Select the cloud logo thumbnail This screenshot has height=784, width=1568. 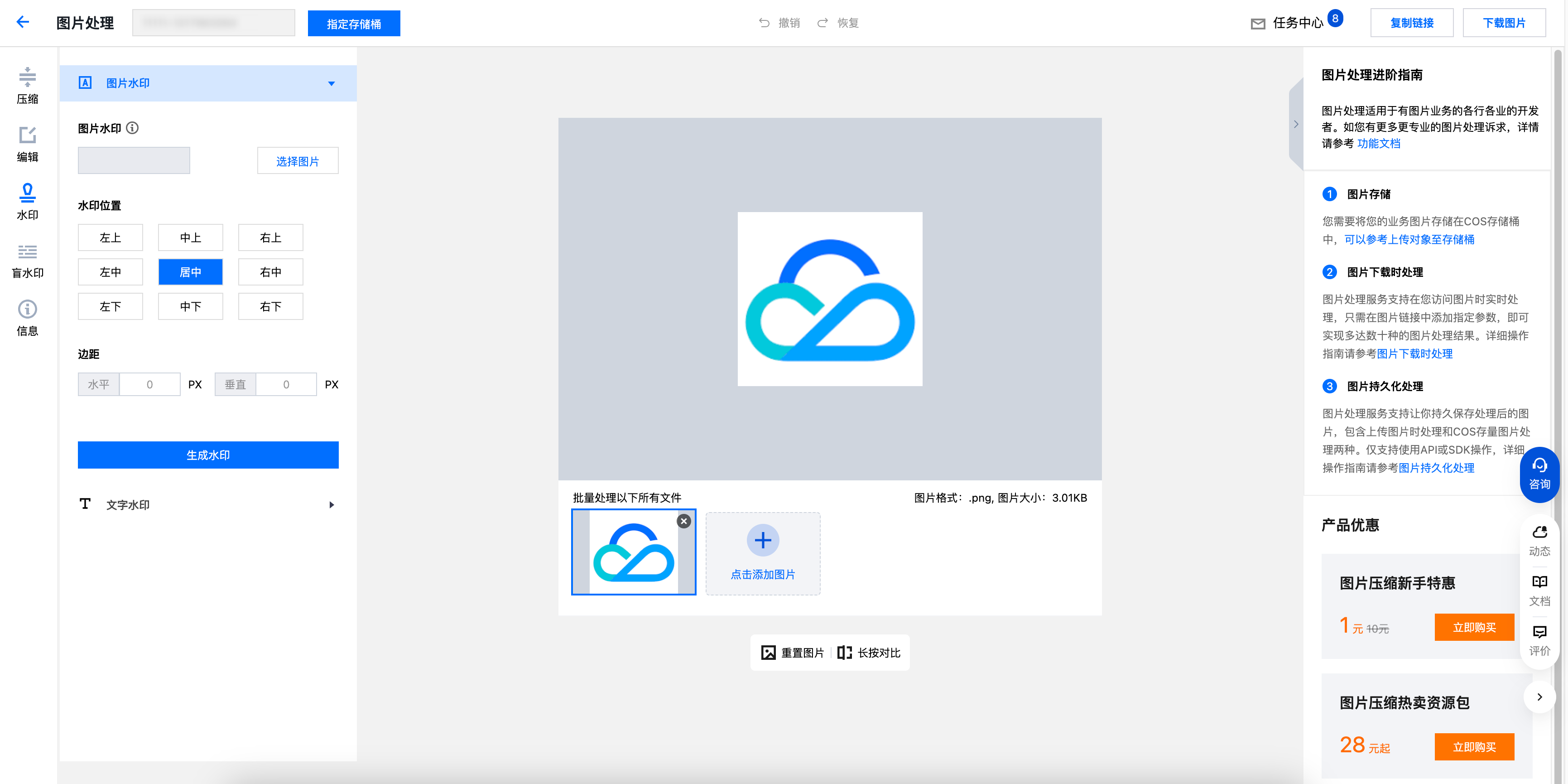tap(634, 552)
